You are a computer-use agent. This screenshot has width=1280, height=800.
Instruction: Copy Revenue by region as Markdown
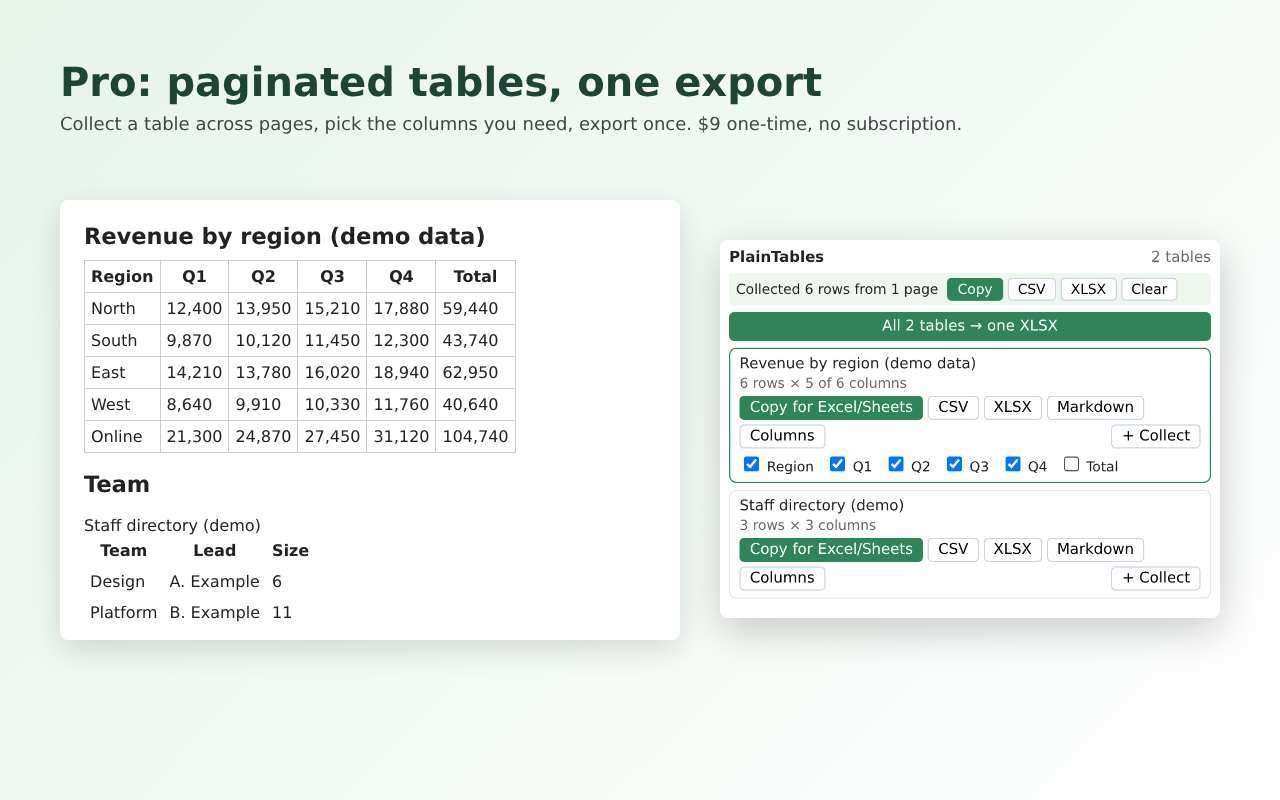1095,407
